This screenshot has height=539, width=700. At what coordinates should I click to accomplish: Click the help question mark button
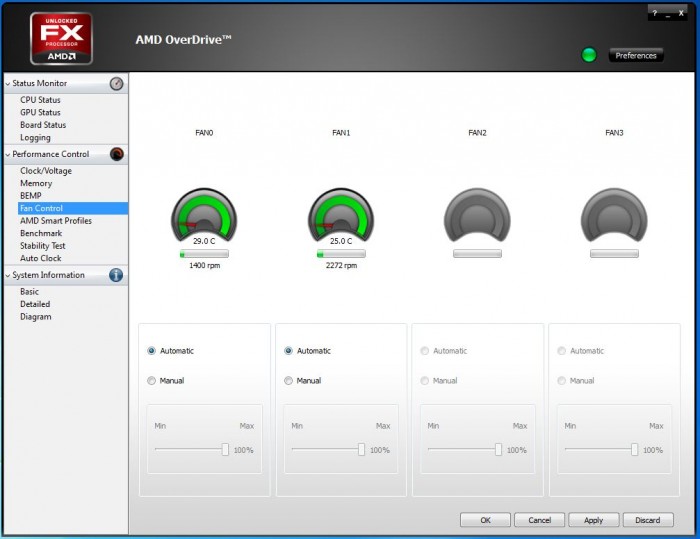pos(655,13)
